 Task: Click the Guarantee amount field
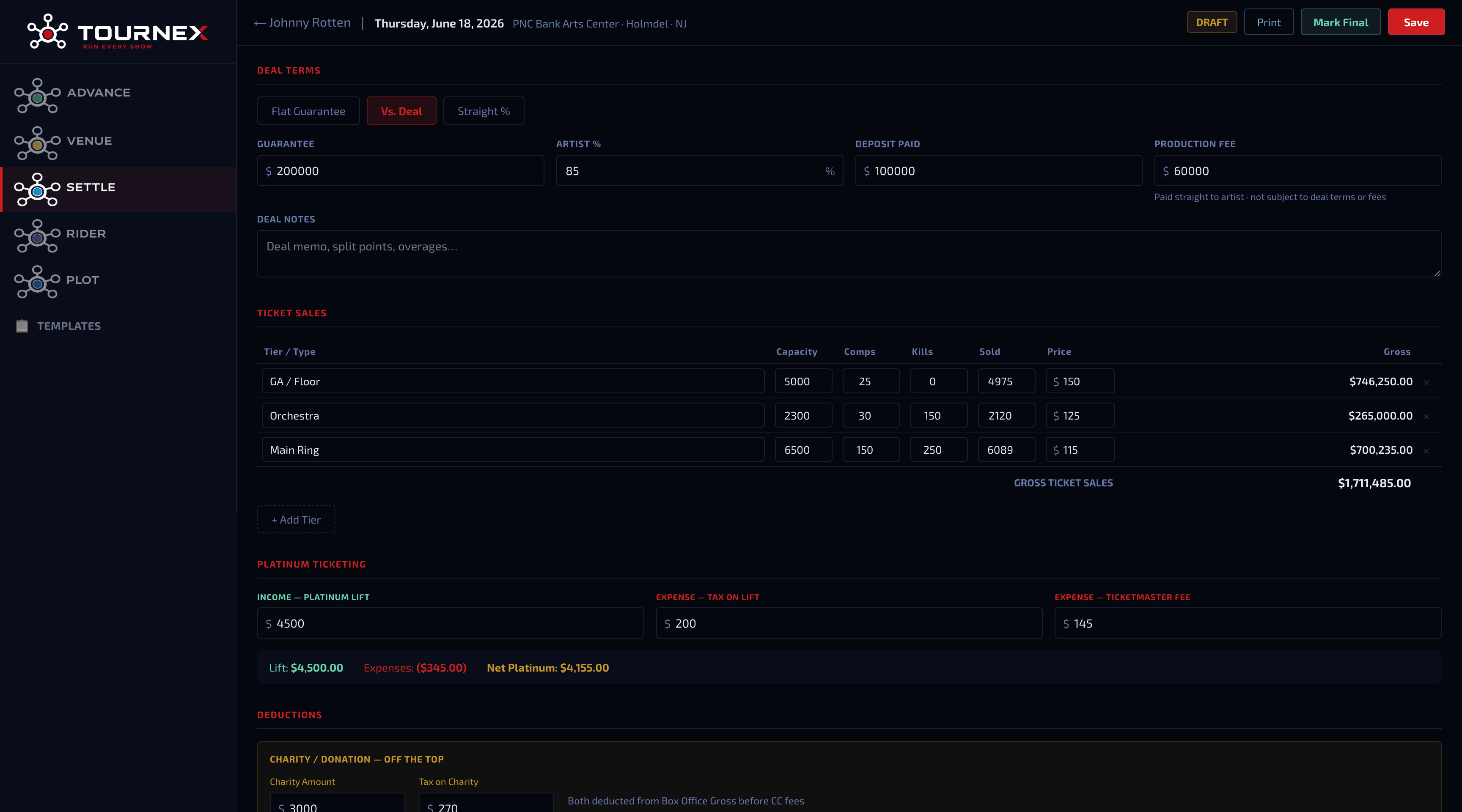pos(400,171)
